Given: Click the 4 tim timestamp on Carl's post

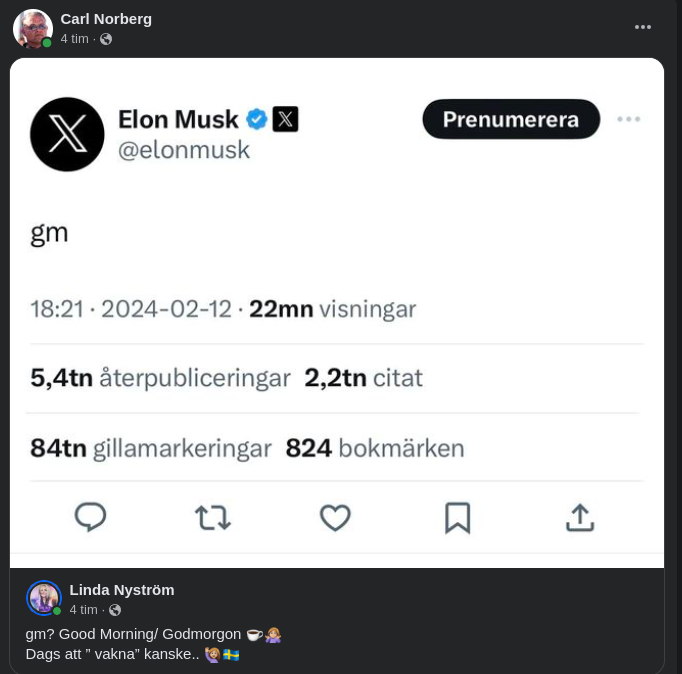Looking at the screenshot, I should [74, 39].
